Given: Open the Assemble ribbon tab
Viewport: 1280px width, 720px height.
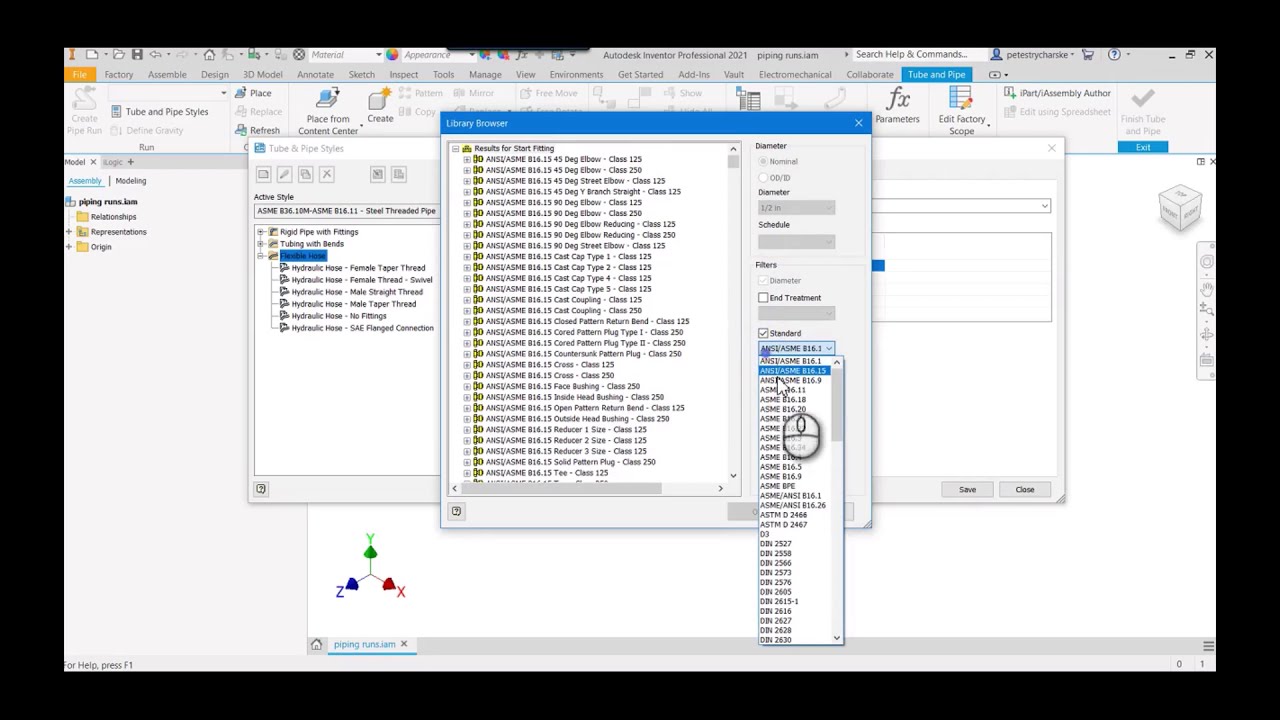Looking at the screenshot, I should pos(167,74).
